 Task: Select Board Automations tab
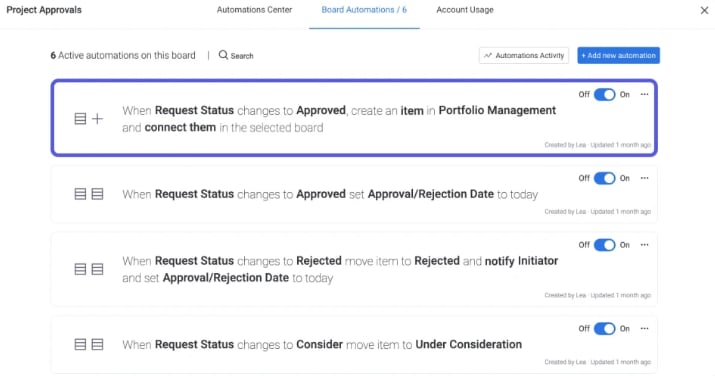click(x=364, y=10)
